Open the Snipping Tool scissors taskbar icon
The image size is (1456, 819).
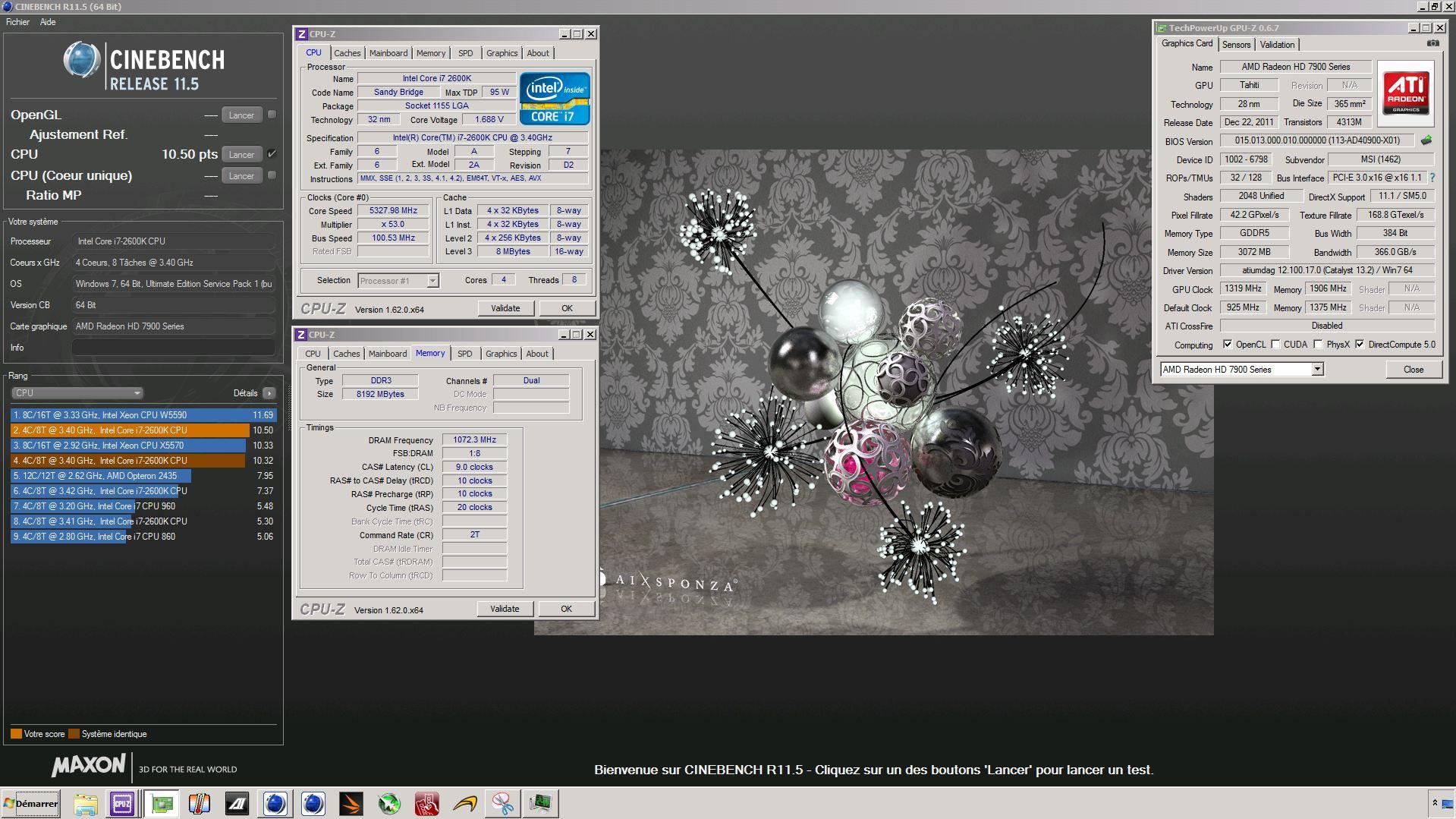[503, 804]
